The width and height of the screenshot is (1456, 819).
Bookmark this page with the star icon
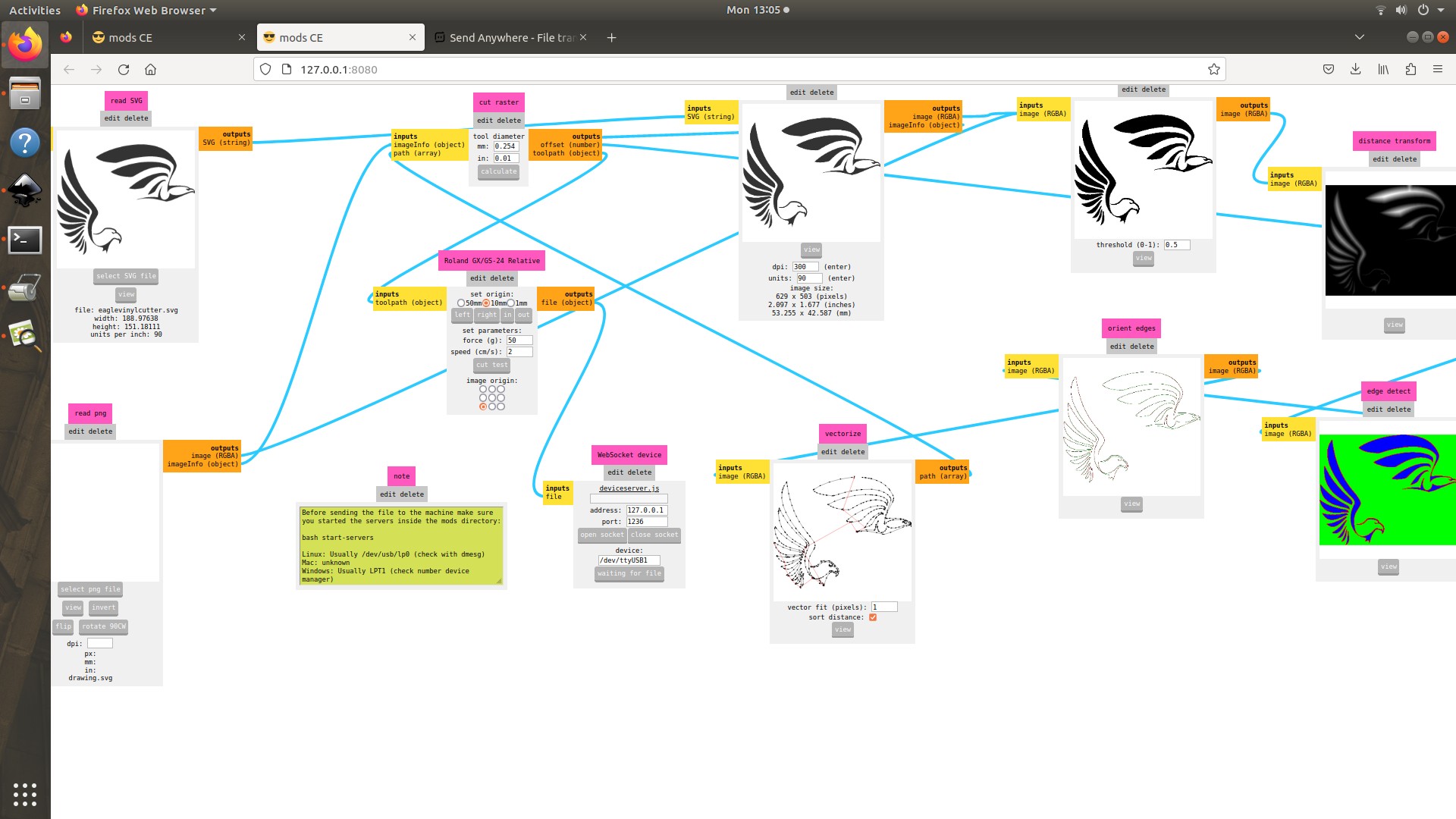1213,69
